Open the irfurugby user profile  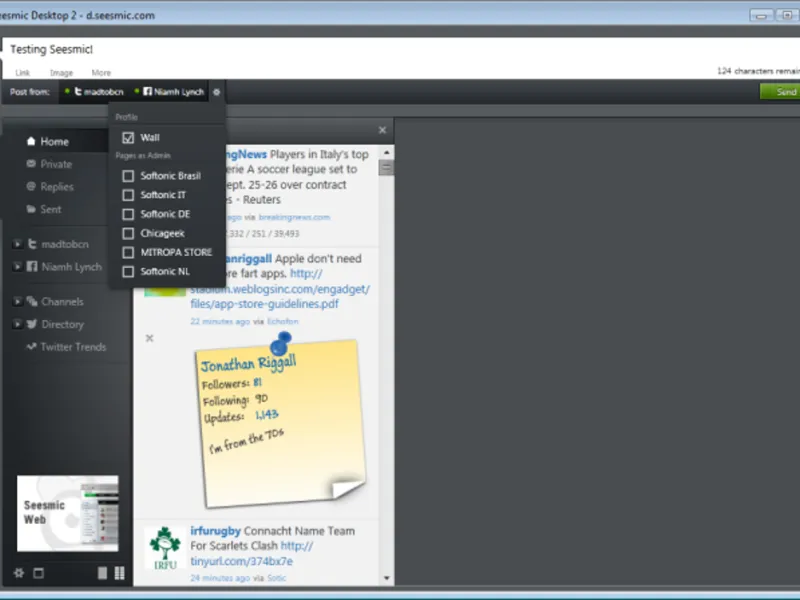215,531
